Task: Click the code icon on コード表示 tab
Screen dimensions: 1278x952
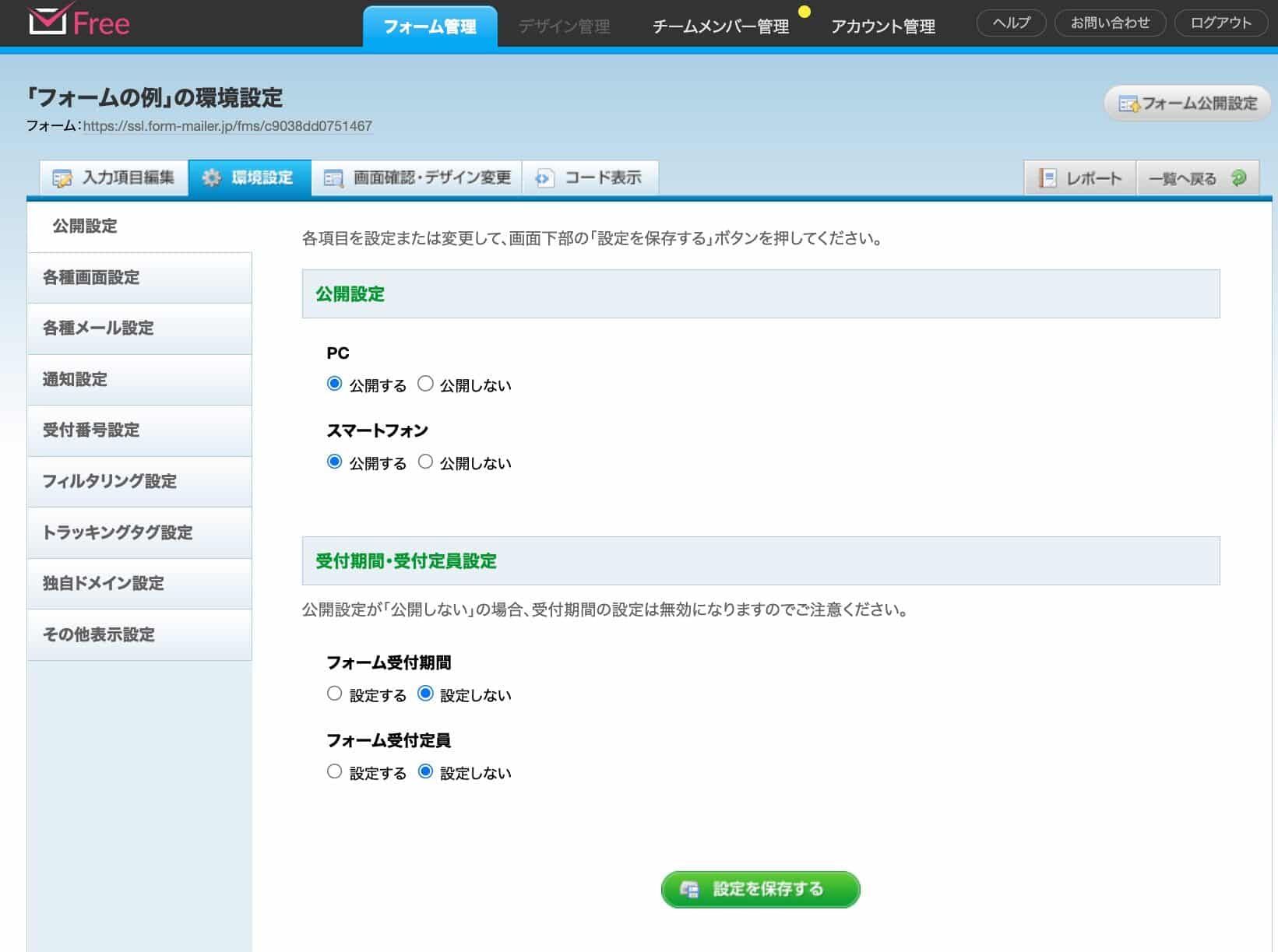Action: tap(544, 177)
